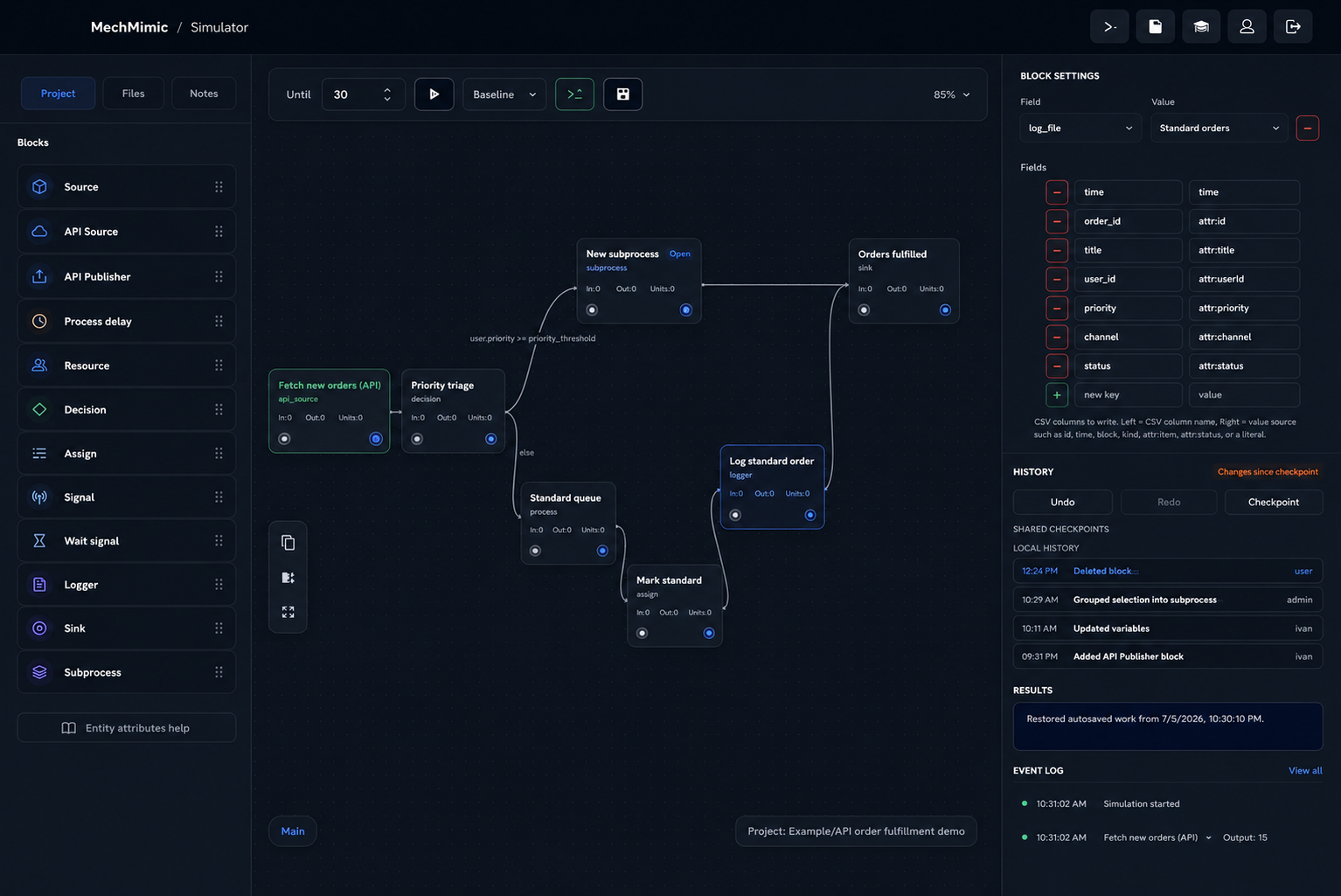Click the Until value stepper arrows
Image resolution: width=1341 pixels, height=896 pixels.
[387, 94]
